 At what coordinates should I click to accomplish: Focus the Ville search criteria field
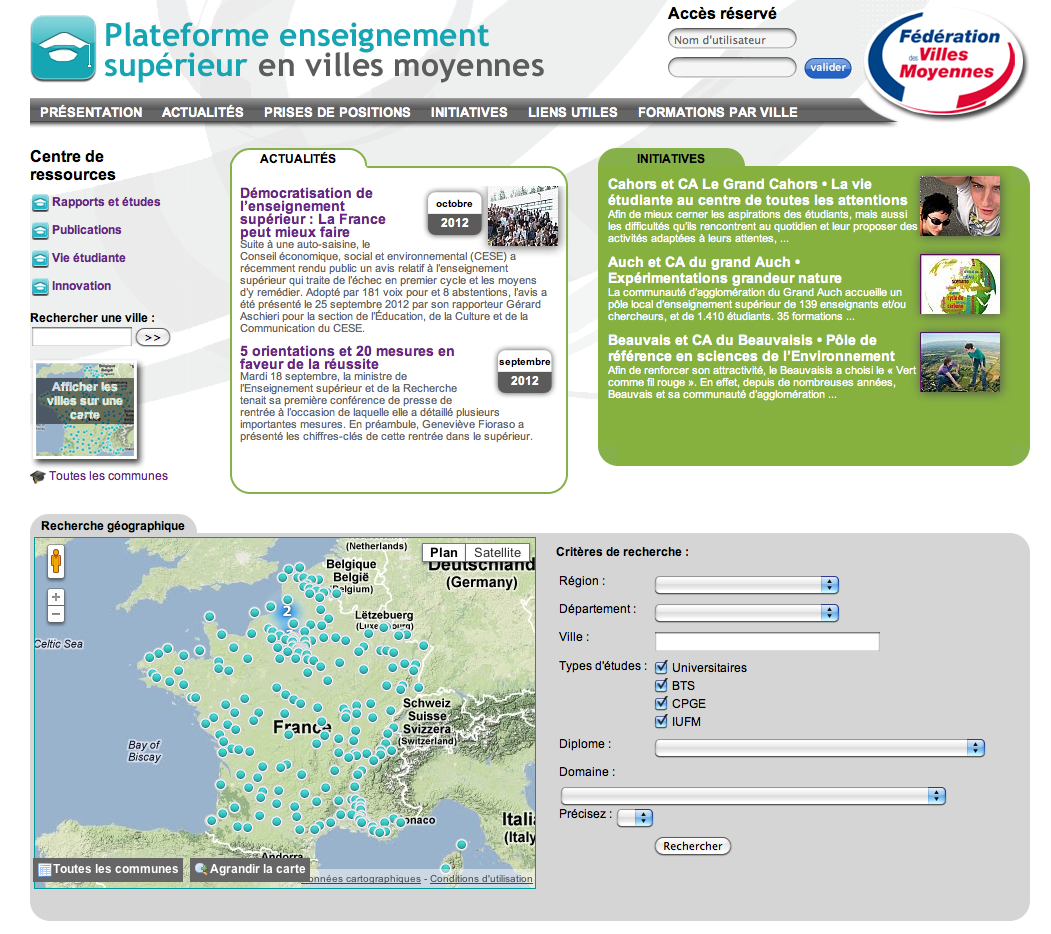(x=767, y=641)
